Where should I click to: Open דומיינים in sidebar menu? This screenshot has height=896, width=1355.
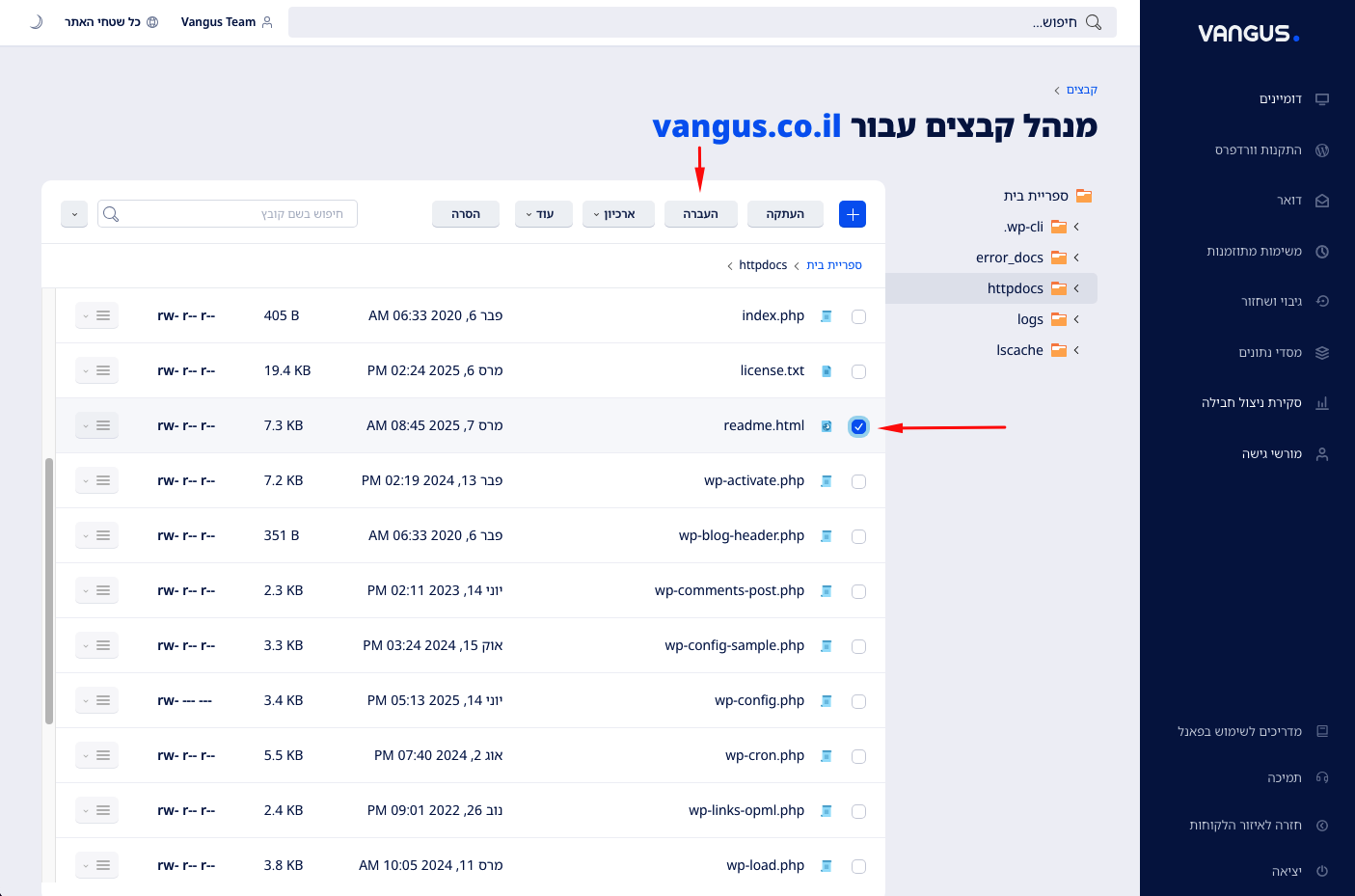pos(1280,99)
